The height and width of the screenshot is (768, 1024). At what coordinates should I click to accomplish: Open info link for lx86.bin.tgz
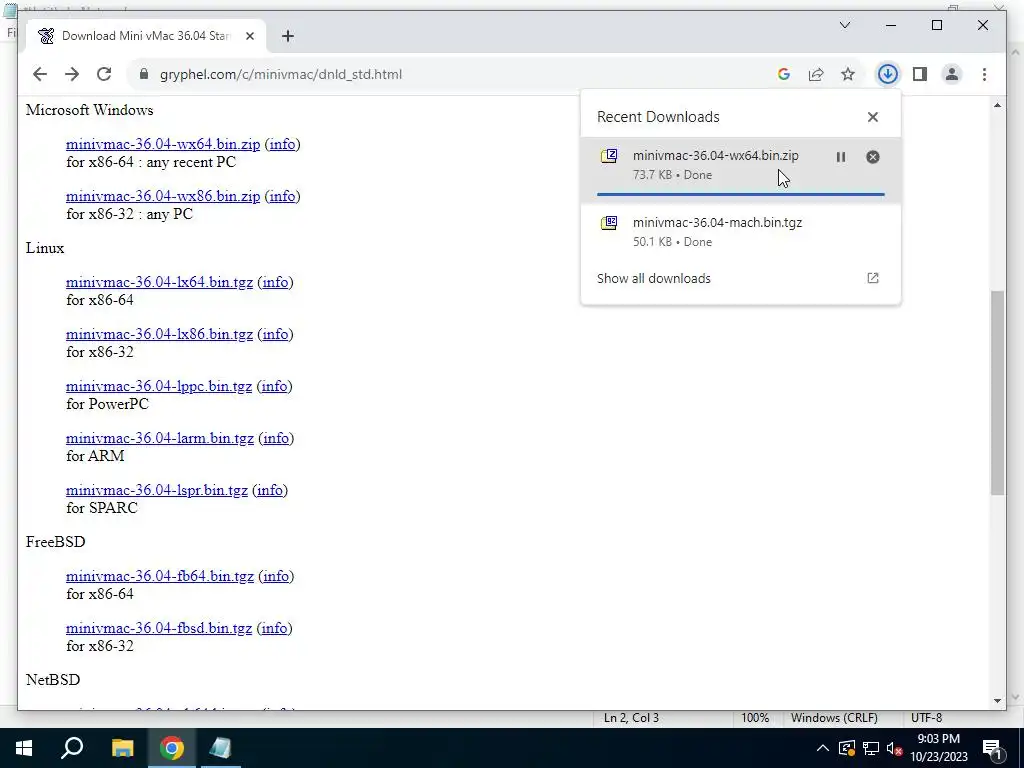275,334
